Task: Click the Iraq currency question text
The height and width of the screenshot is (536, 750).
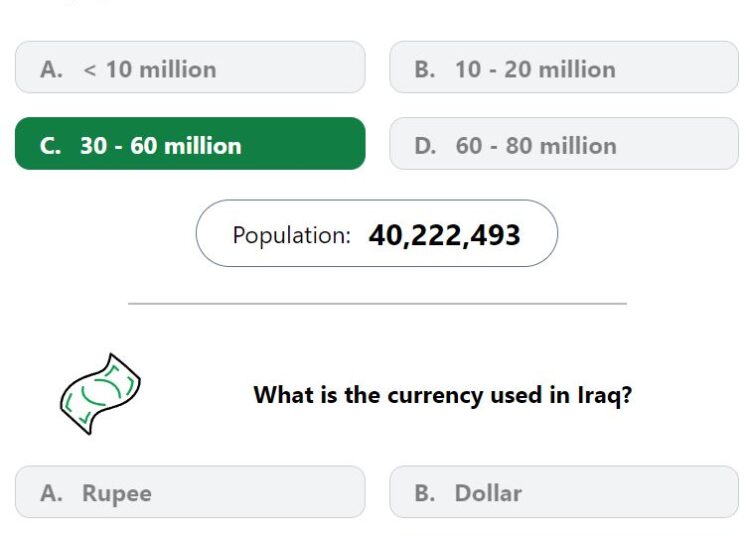Action: (x=442, y=395)
